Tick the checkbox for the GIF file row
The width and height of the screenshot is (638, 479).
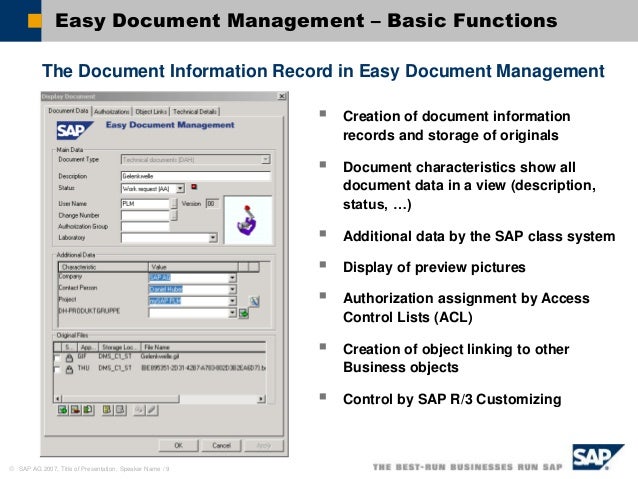click(57, 358)
